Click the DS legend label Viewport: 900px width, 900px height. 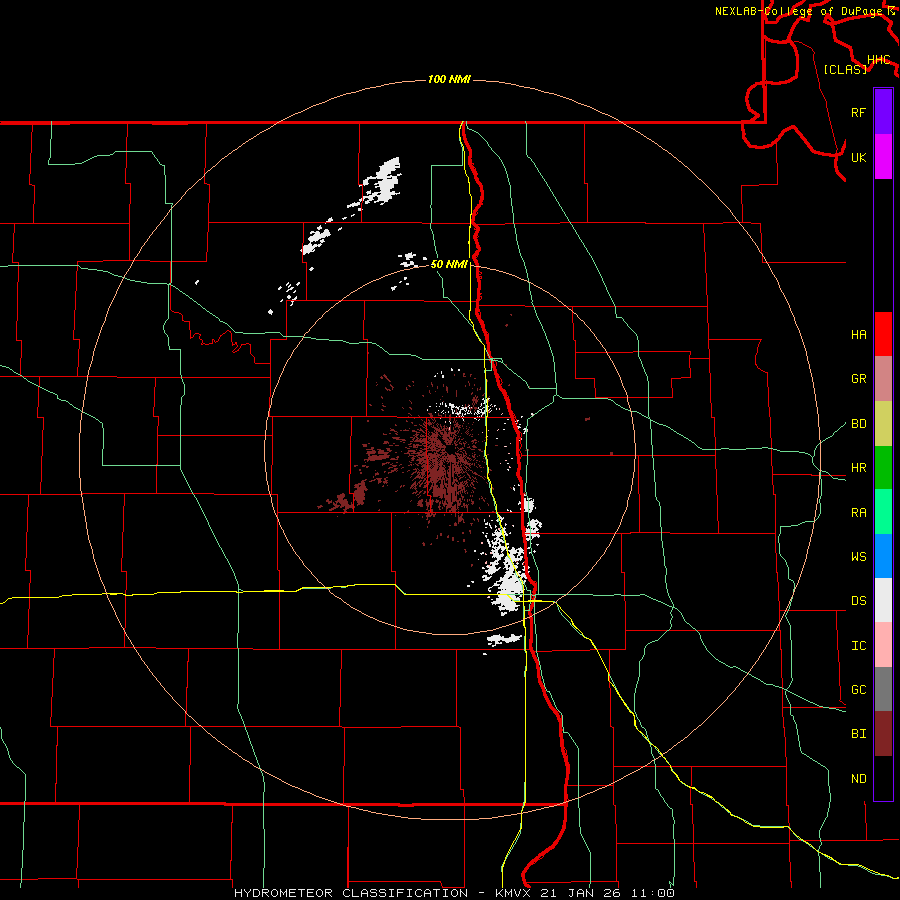(x=858, y=601)
